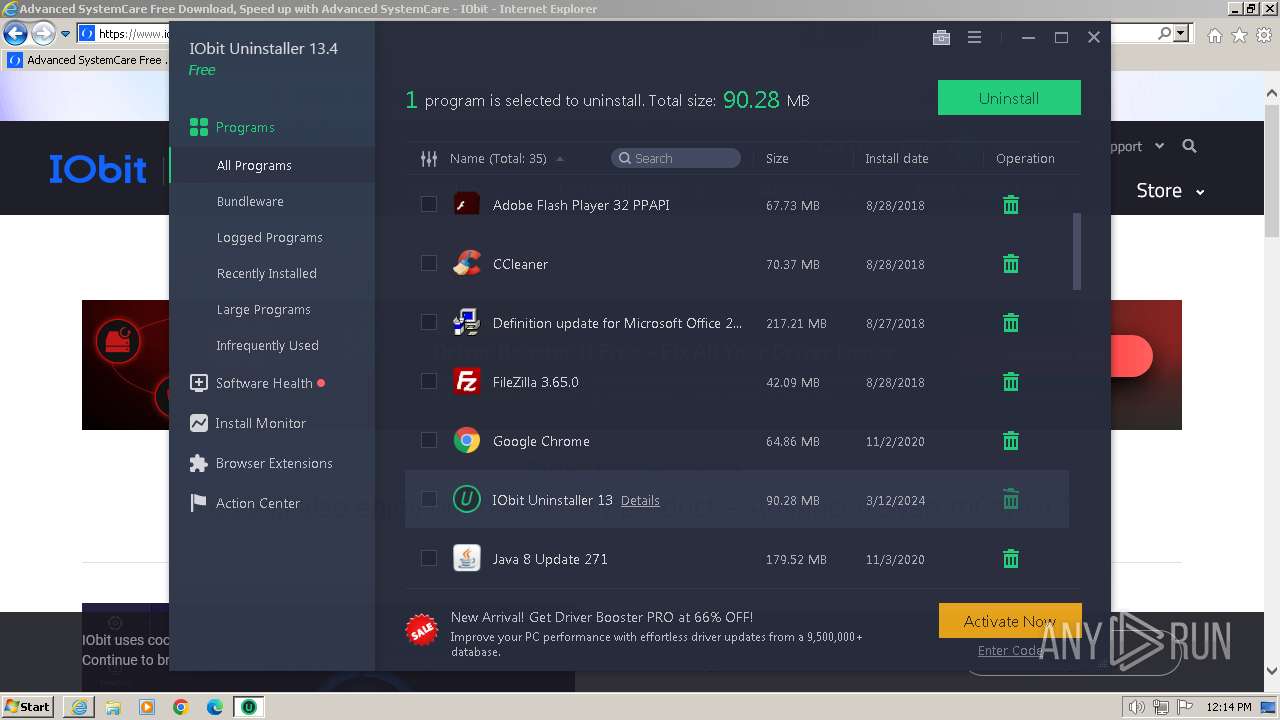1280x720 pixels.
Task: Click the taskbar clock showing 12:14 PM
Action: point(1228,707)
